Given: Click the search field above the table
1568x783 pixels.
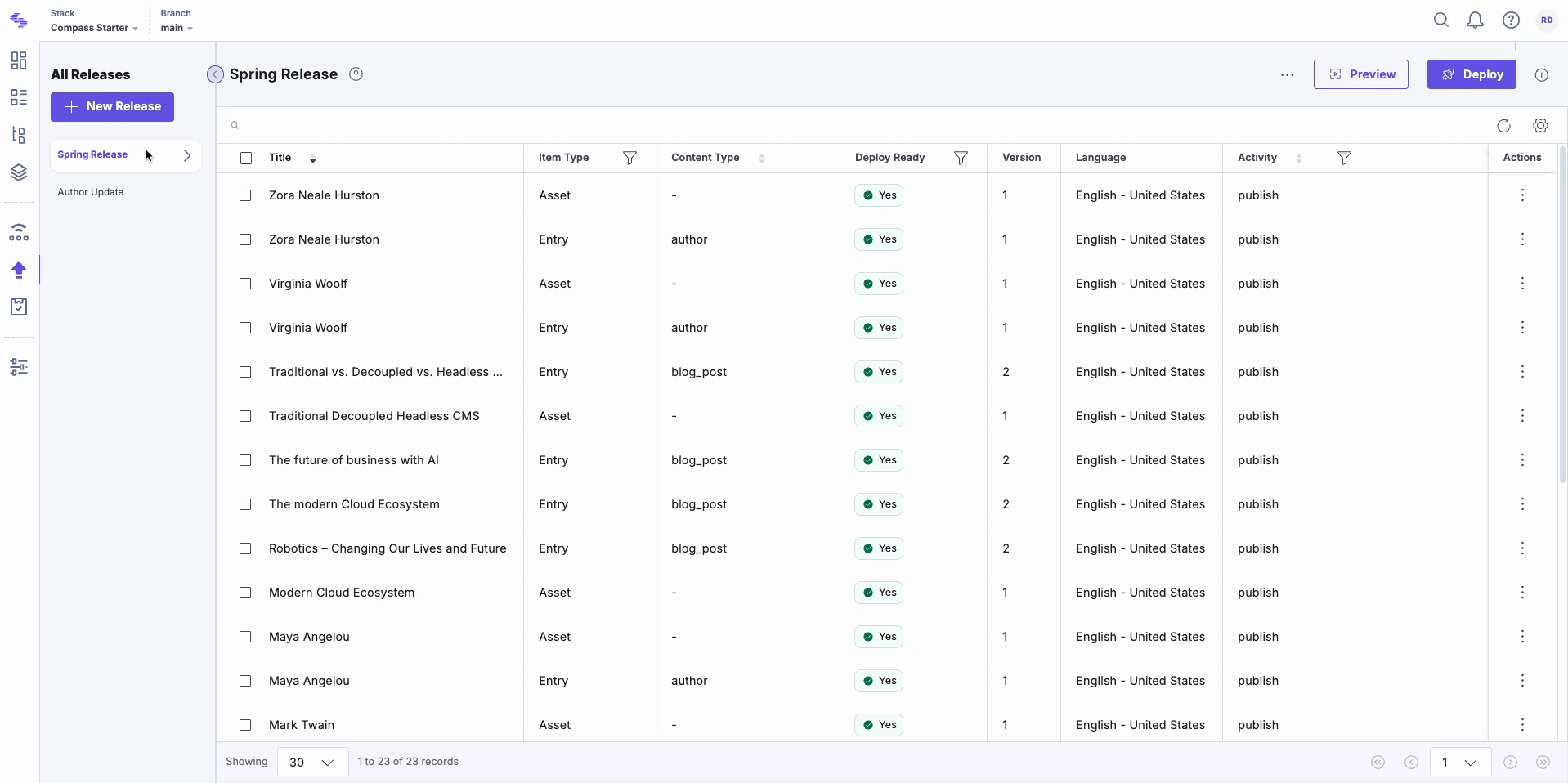Looking at the screenshot, I should click(850, 125).
